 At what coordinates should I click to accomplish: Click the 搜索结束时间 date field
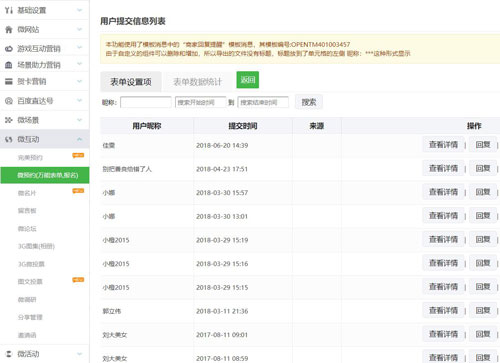pos(263,102)
